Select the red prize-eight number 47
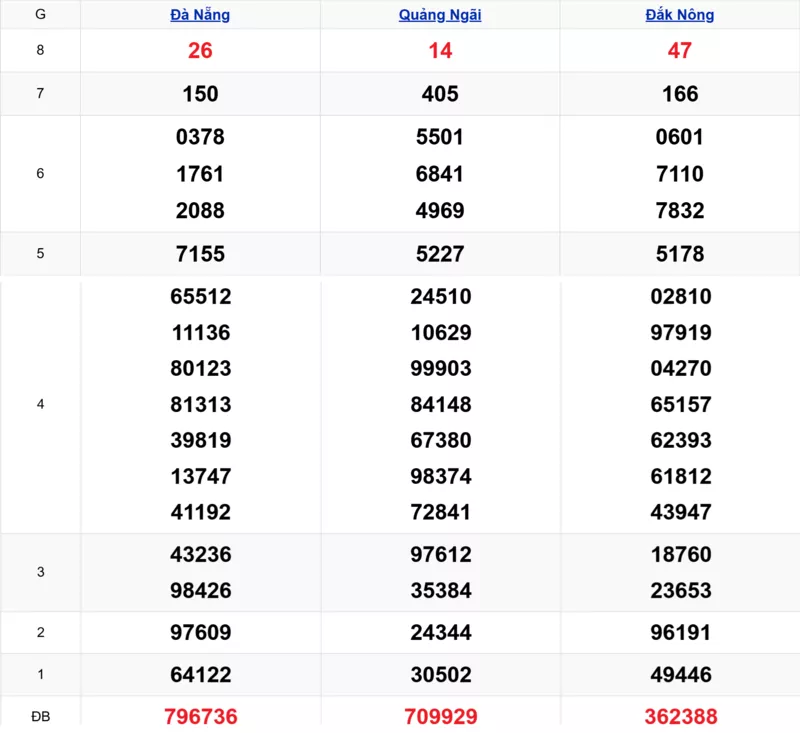Image resolution: width=800 pixels, height=733 pixels. [x=680, y=51]
